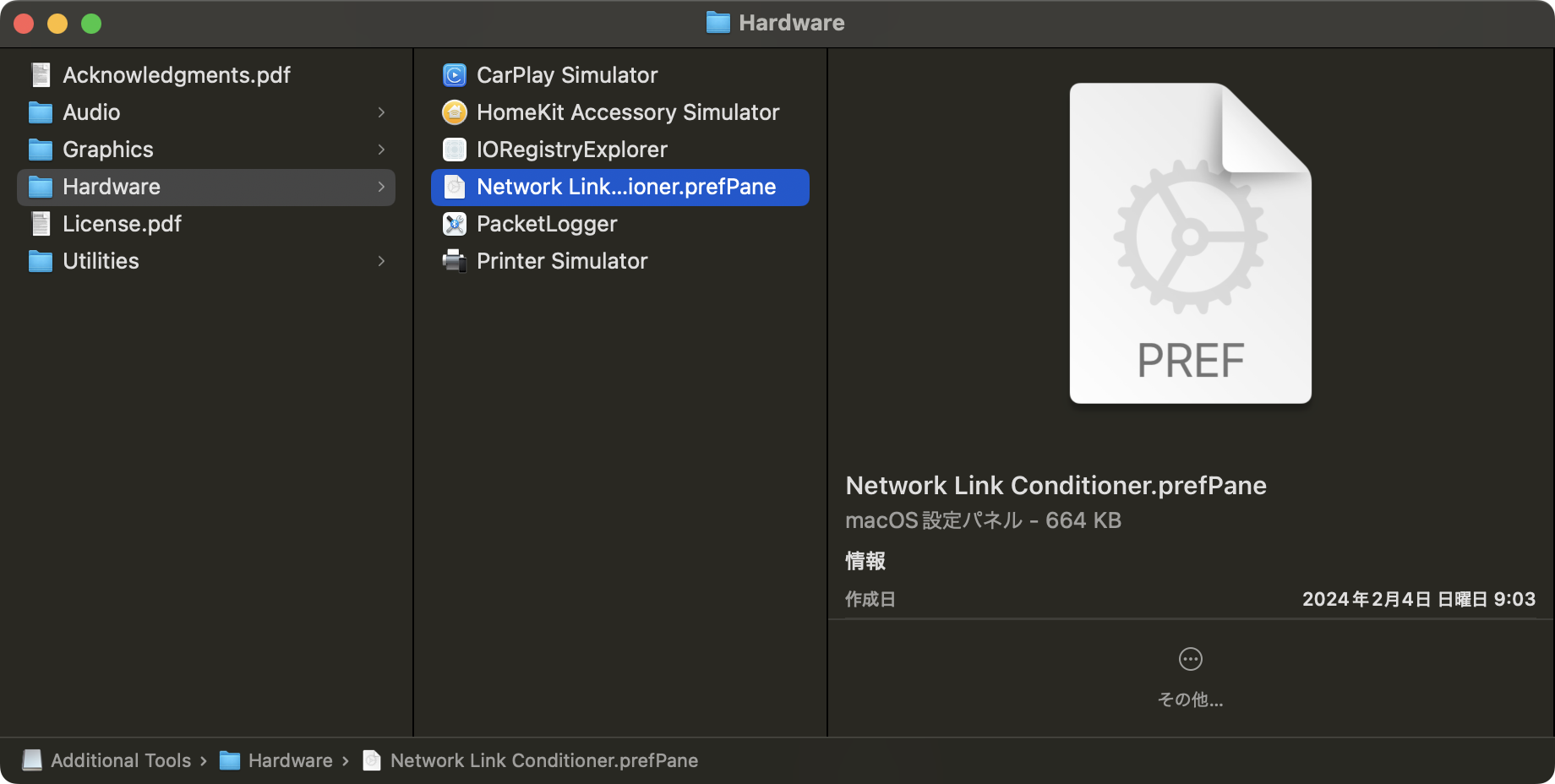
Task: Select IORegistryExplorer in the list
Action: pyautogui.click(x=572, y=150)
